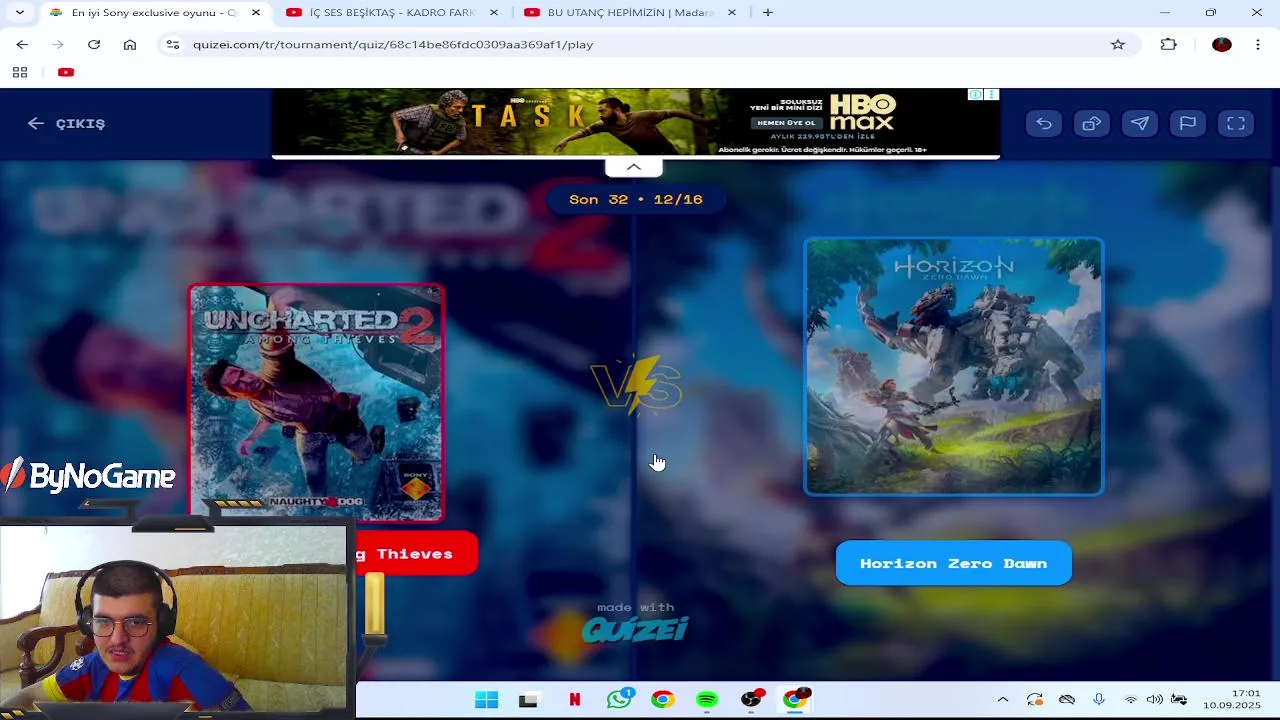Viewport: 1280px width, 720px height.
Task: View site information icon in address bar
Action: (173, 44)
